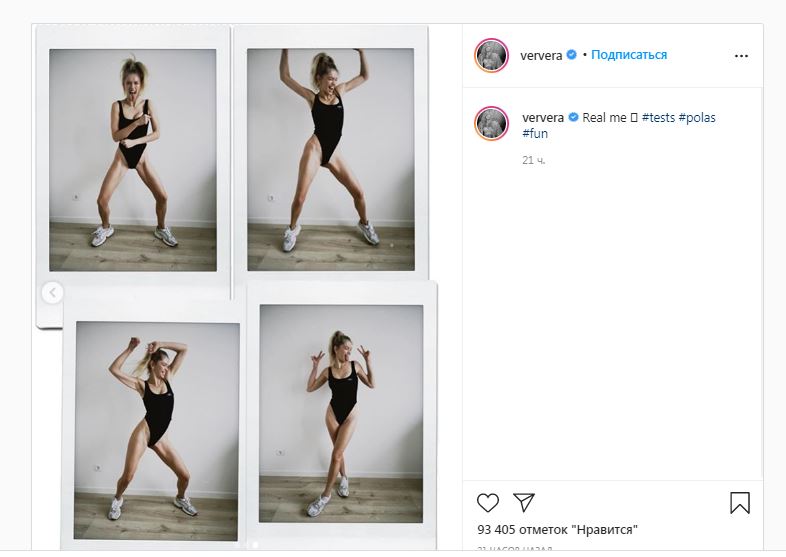
Task: Like the post with the heart icon
Action: tap(488, 502)
